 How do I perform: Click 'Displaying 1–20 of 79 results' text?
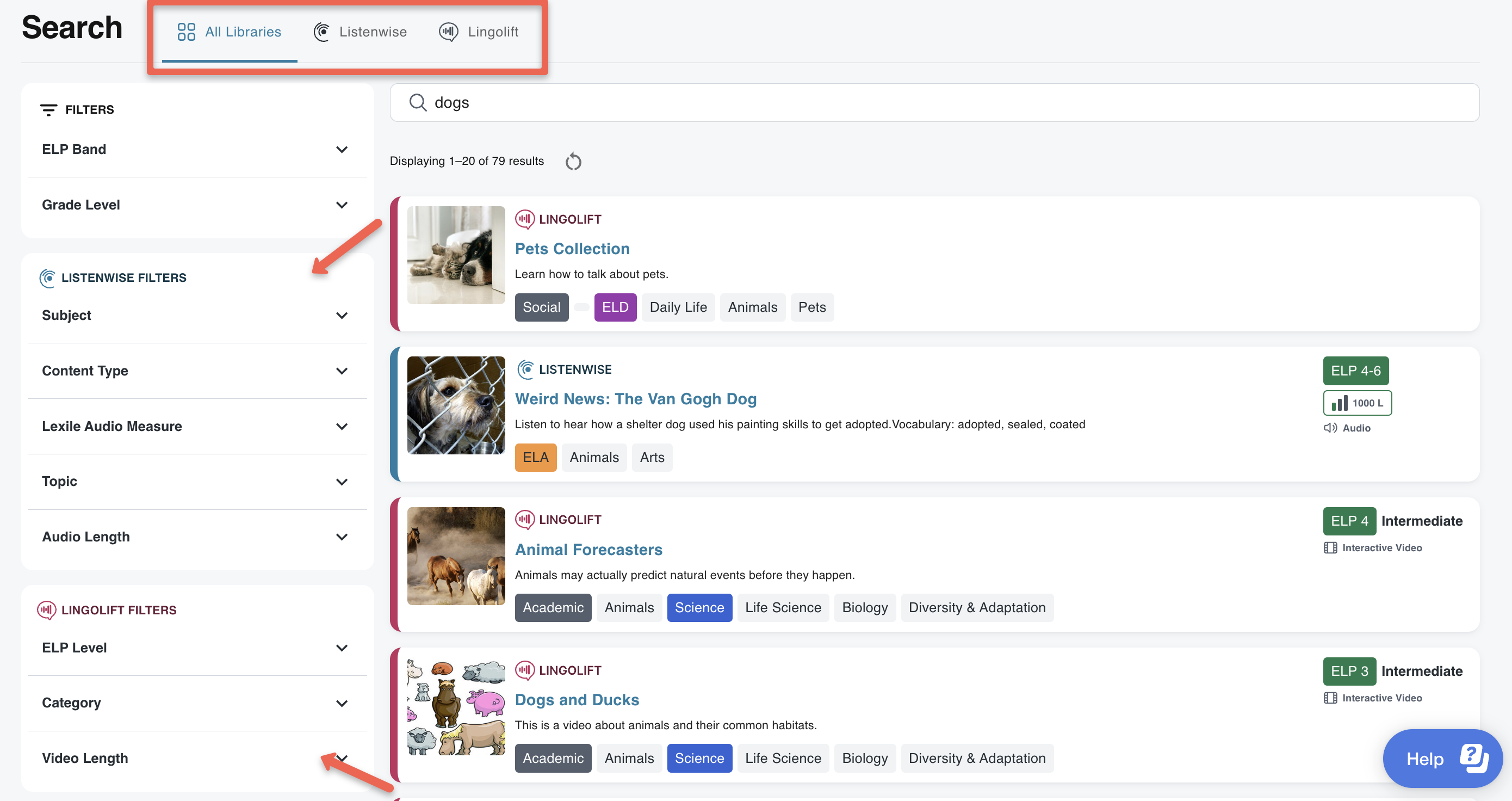[467, 162]
